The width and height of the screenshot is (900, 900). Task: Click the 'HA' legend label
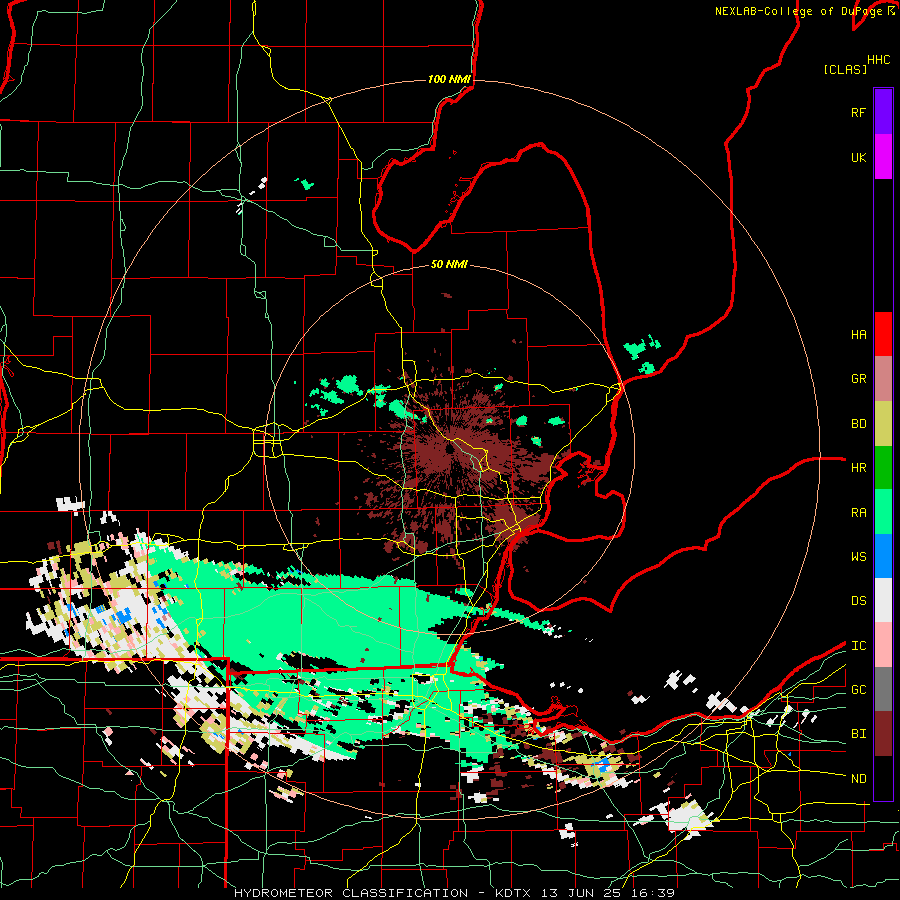coord(858,335)
